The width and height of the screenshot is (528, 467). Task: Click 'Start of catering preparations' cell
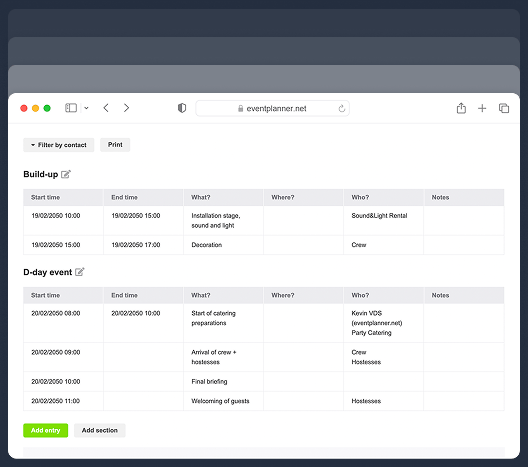pos(224,323)
